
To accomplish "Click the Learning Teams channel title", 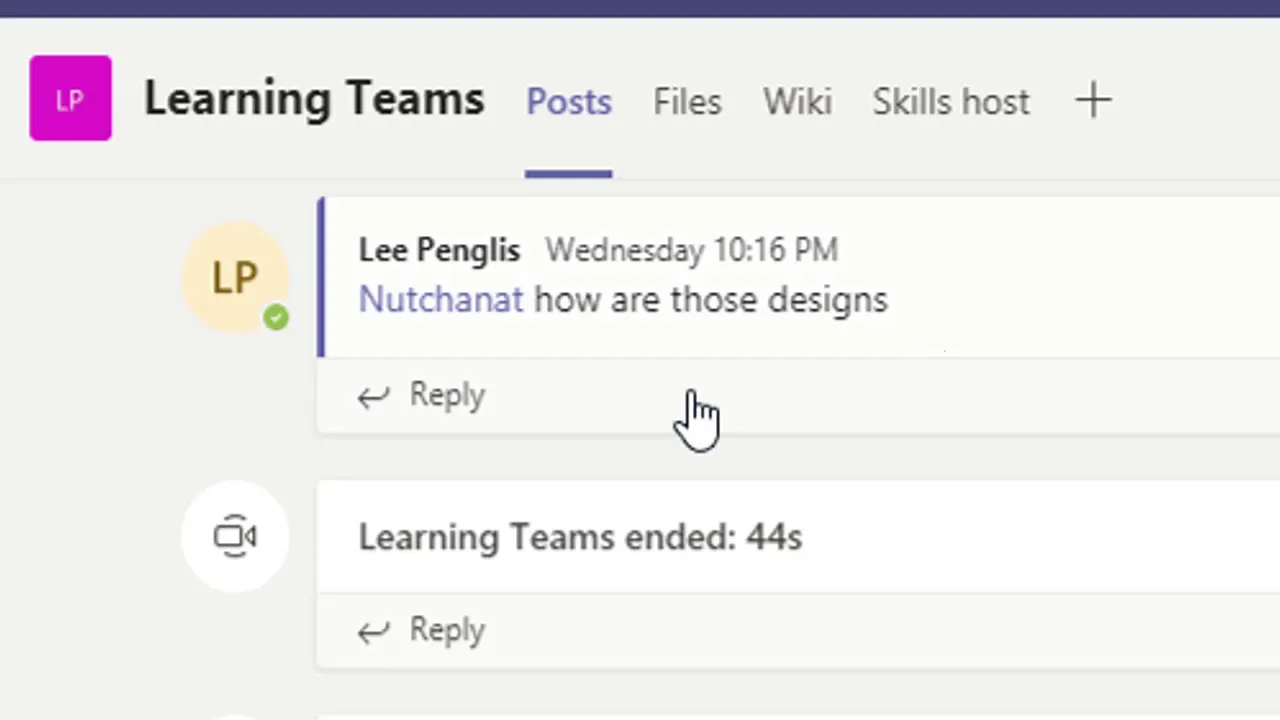I will click(314, 99).
